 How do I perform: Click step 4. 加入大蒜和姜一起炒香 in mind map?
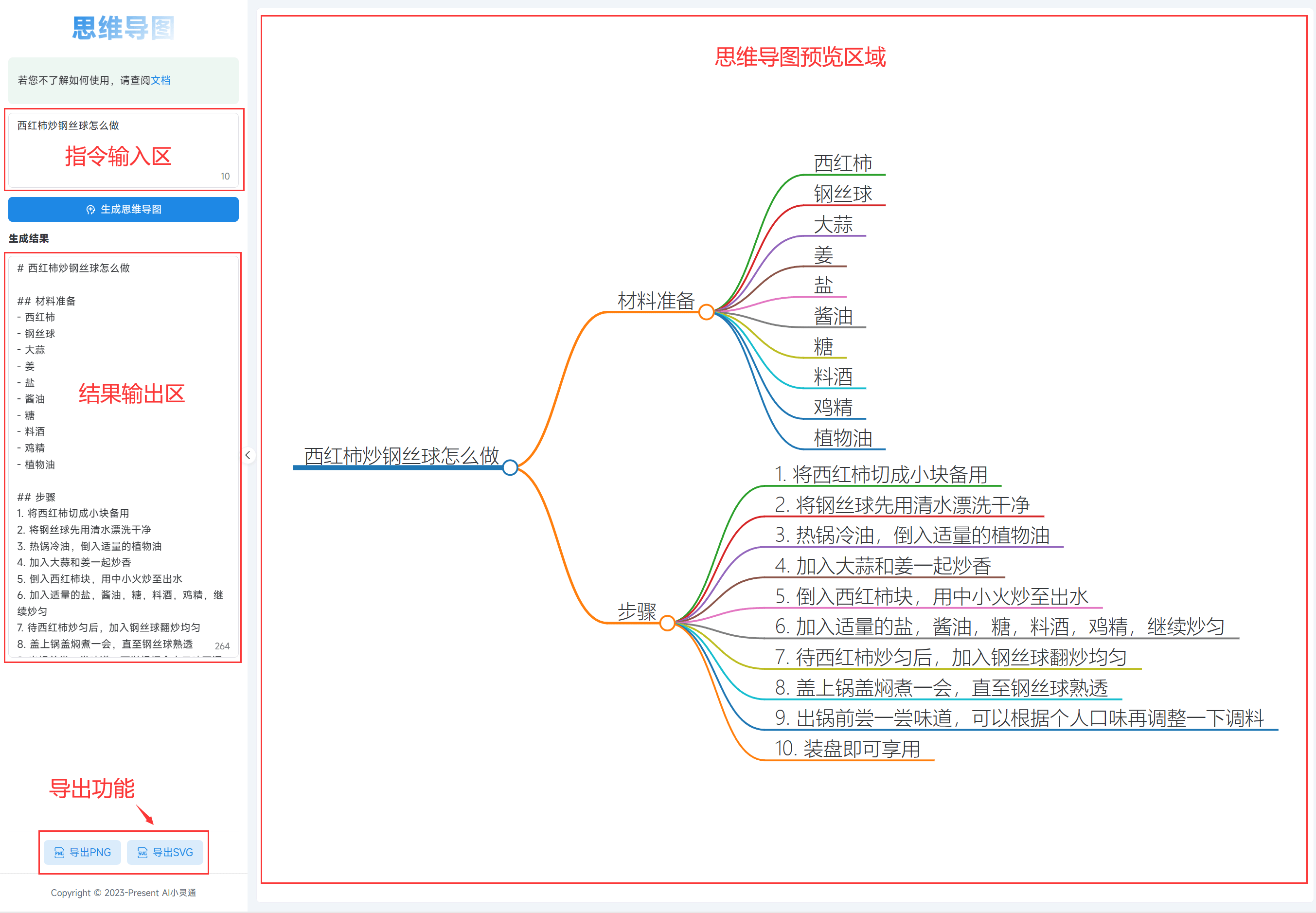pyautogui.click(x=883, y=566)
